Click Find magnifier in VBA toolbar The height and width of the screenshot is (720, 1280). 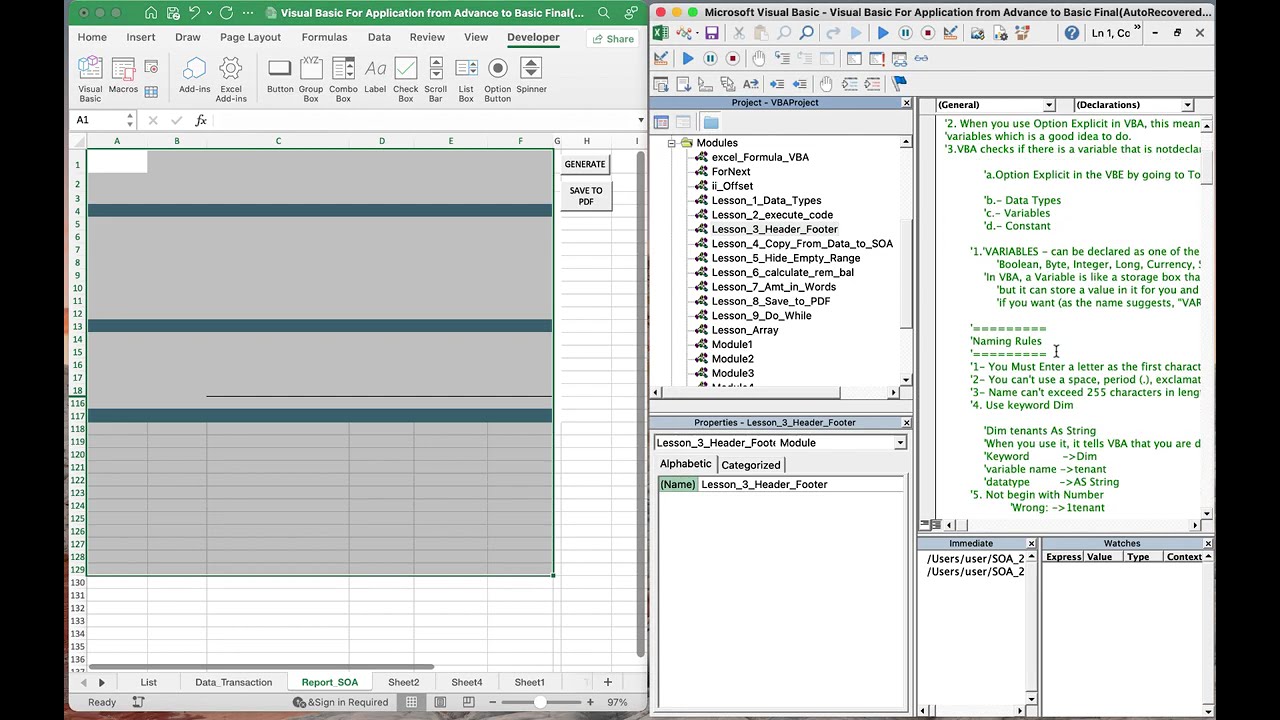tap(806, 33)
